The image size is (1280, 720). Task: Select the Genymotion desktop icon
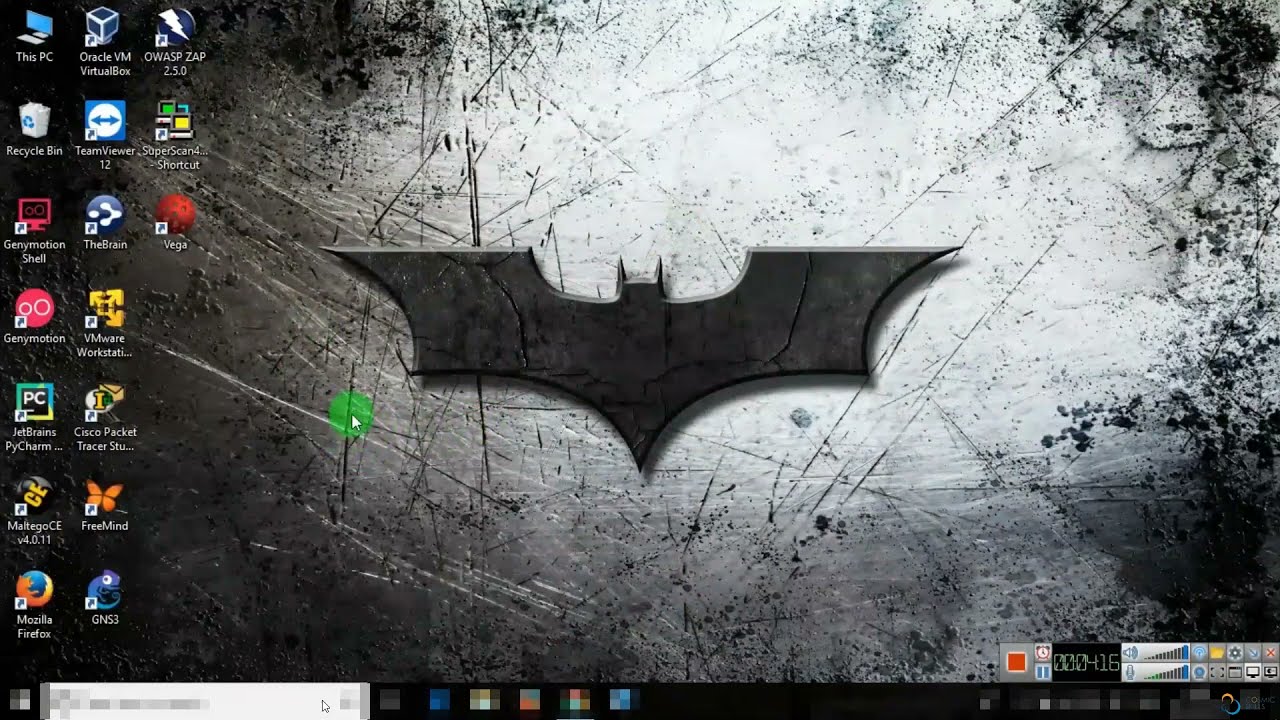click(34, 317)
